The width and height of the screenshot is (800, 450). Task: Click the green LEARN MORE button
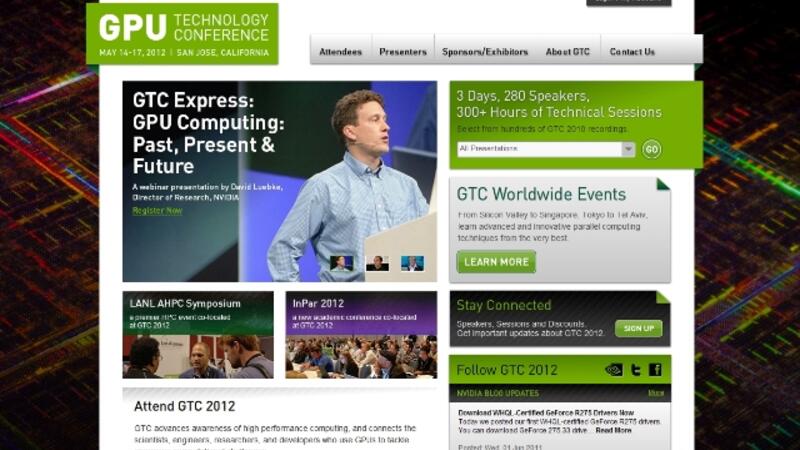pyautogui.click(x=496, y=262)
